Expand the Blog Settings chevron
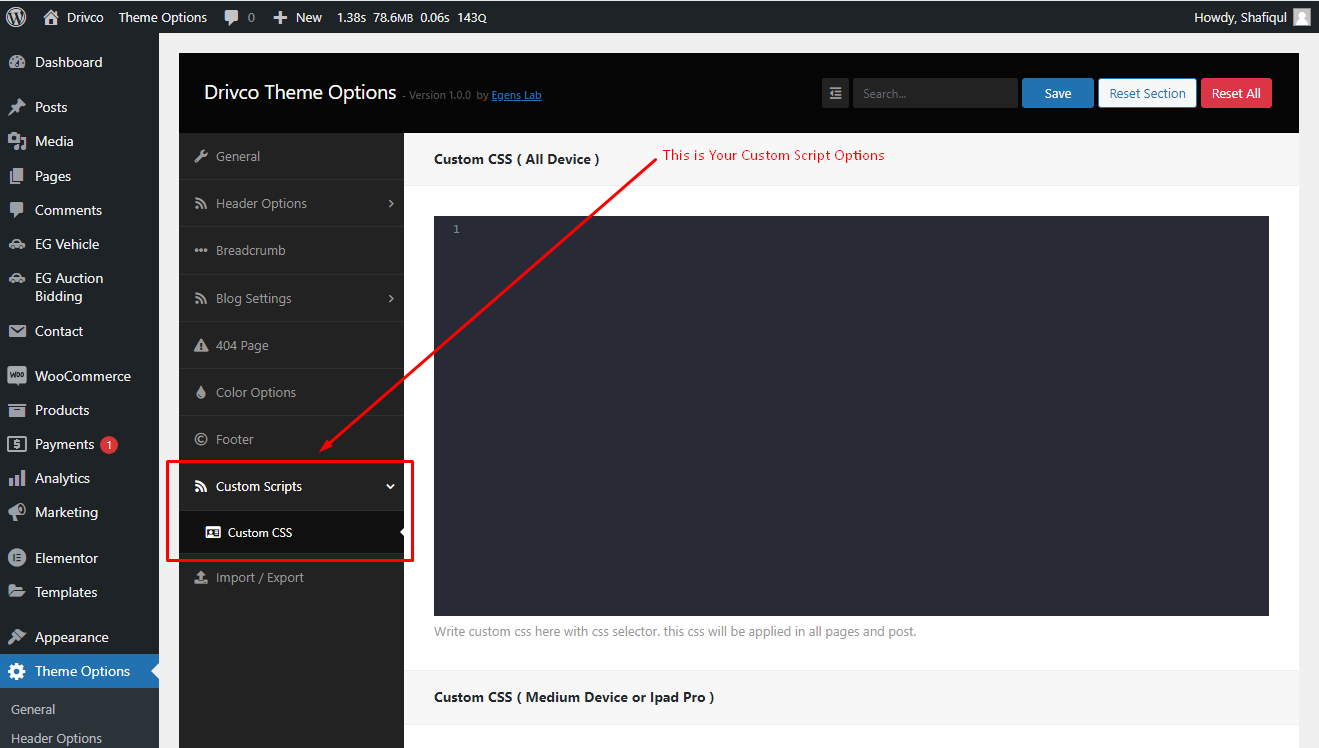Screen dimensions: 1319x748 pos(391,298)
